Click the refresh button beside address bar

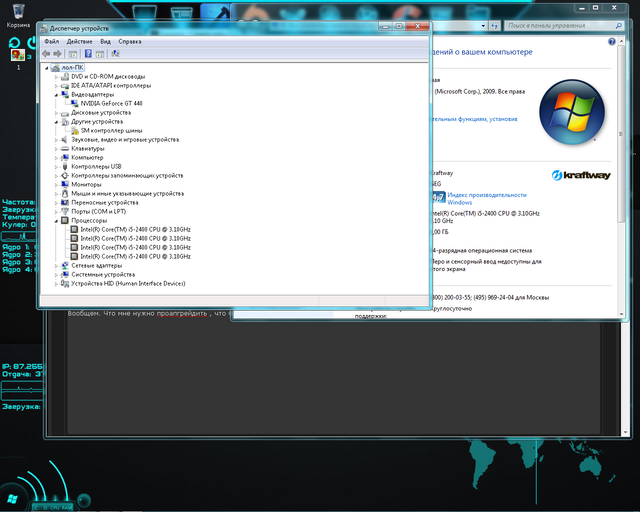coord(494,26)
